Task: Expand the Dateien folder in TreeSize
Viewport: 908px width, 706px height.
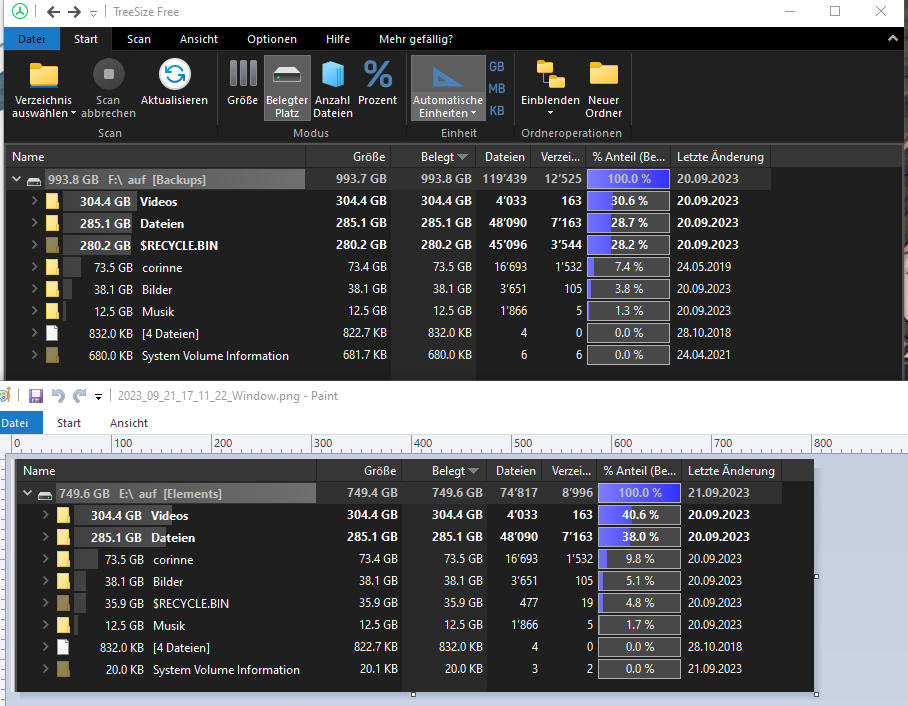Action: coord(34,223)
